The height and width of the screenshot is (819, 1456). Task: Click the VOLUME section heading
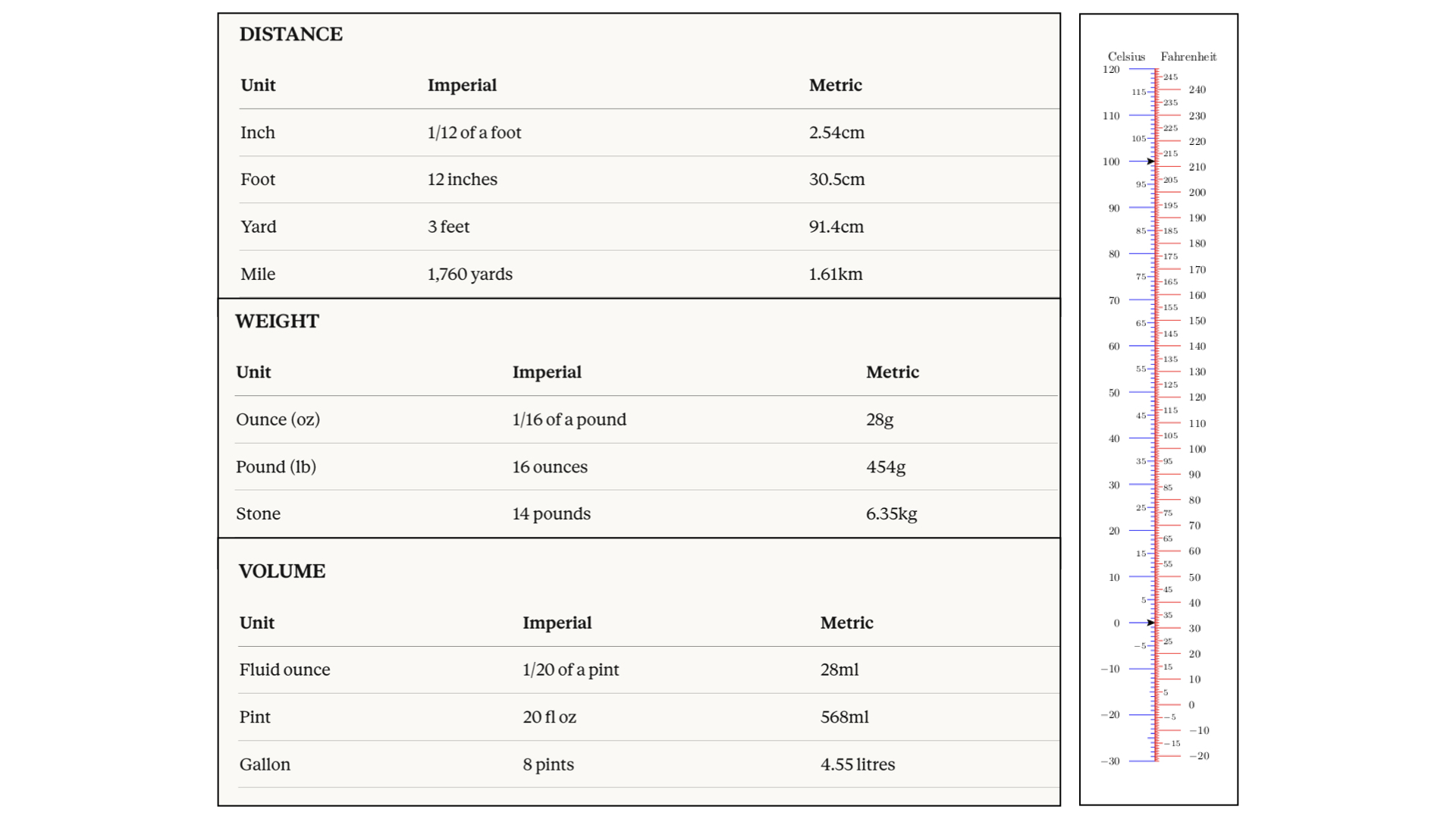tap(282, 571)
